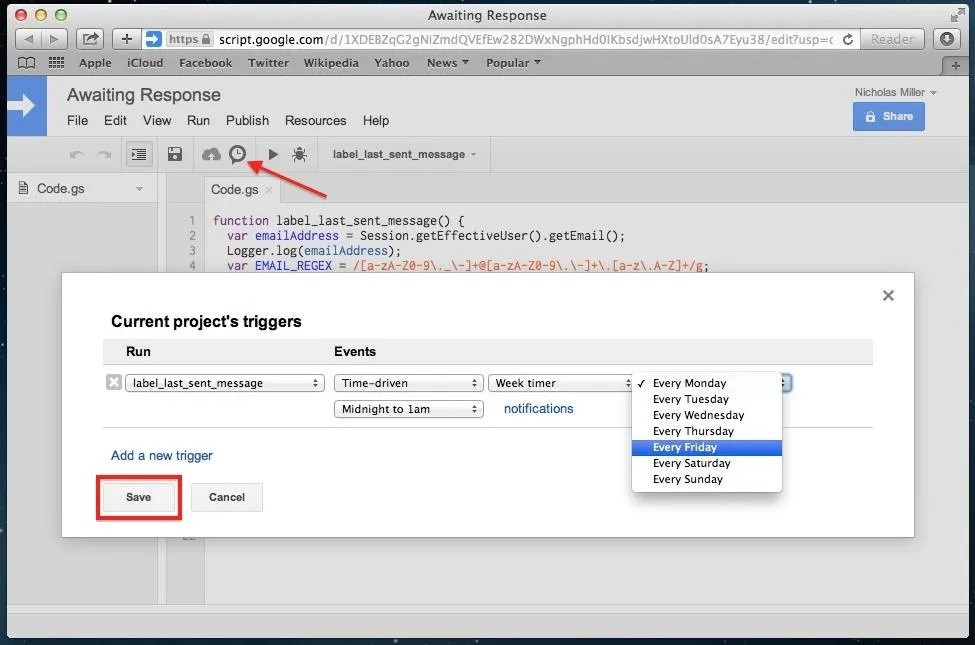The width and height of the screenshot is (975, 645).
Task: Toggle the indent formatting icon
Action: [x=139, y=154]
